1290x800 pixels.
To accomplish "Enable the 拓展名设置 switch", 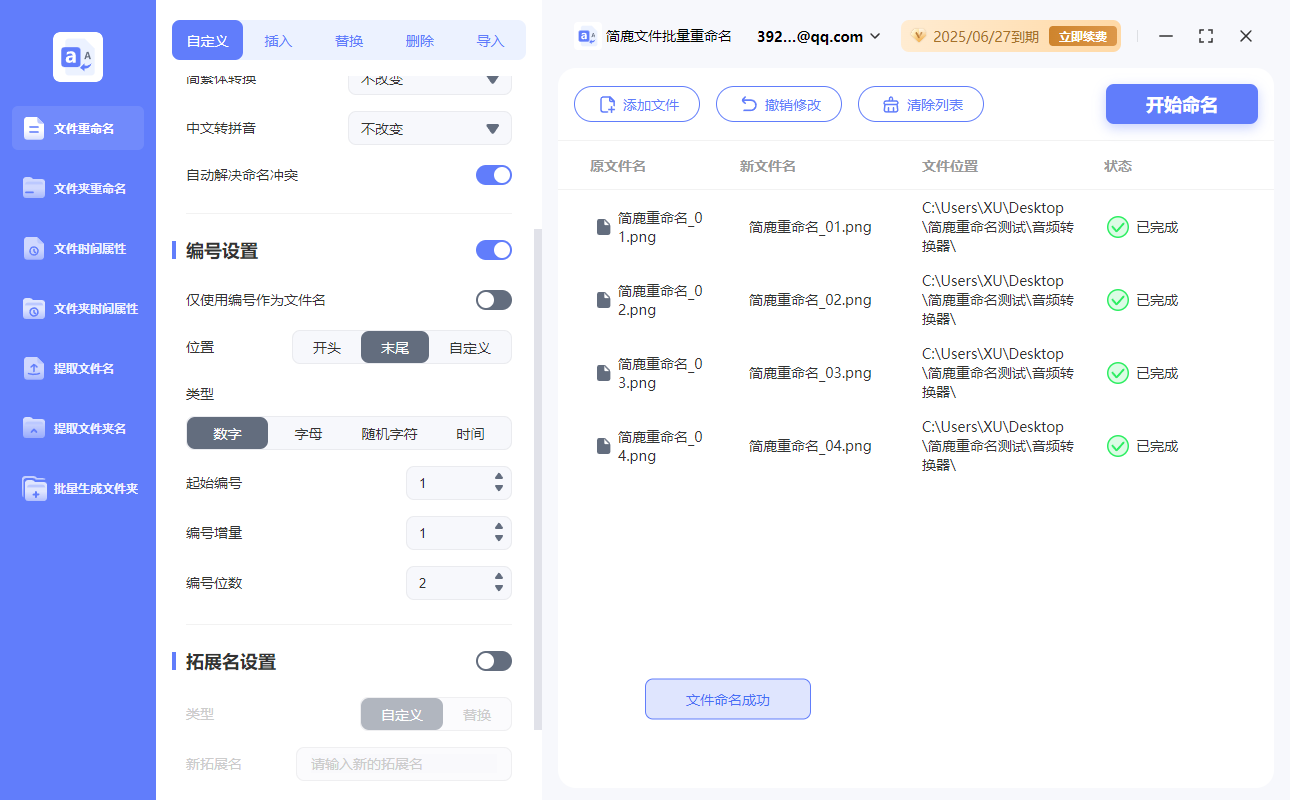I will pos(493,661).
